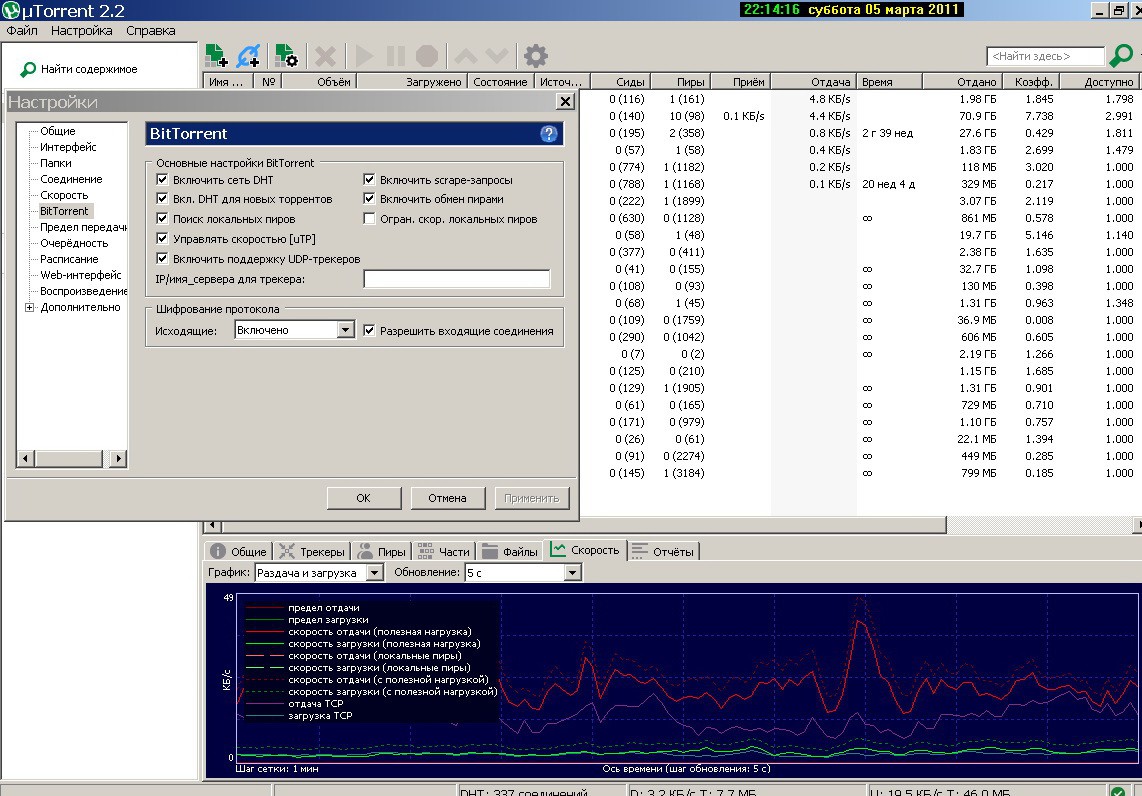Click settings tree scroll left arrow
Image resolution: width=1142 pixels, height=796 pixels.
click(x=25, y=458)
